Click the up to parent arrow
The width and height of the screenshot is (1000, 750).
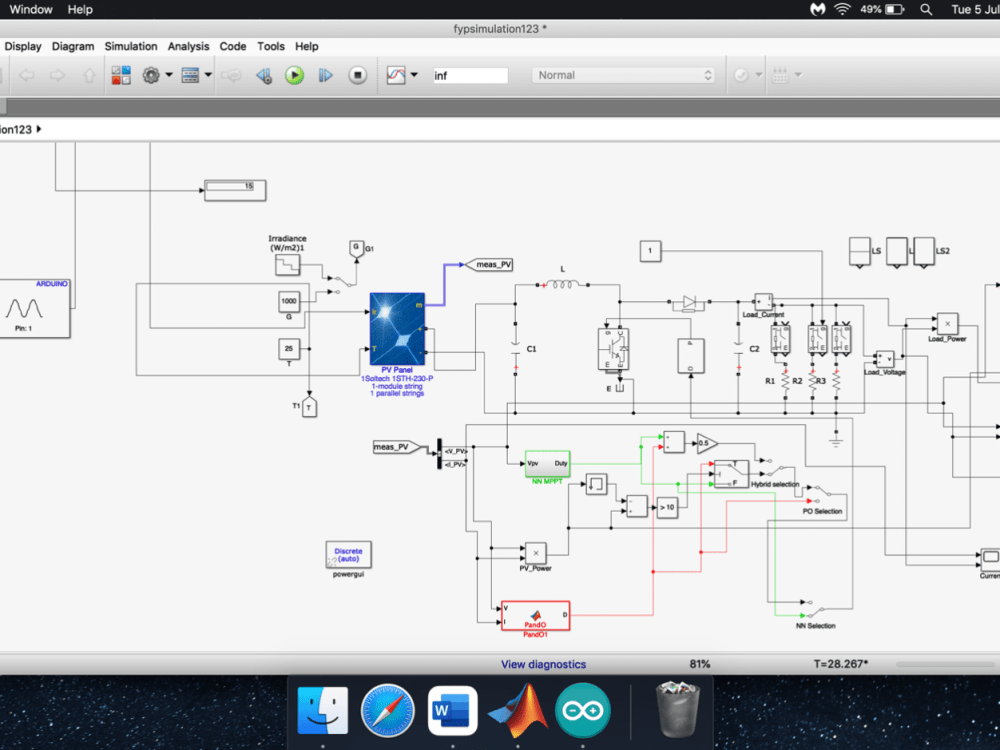pos(88,74)
